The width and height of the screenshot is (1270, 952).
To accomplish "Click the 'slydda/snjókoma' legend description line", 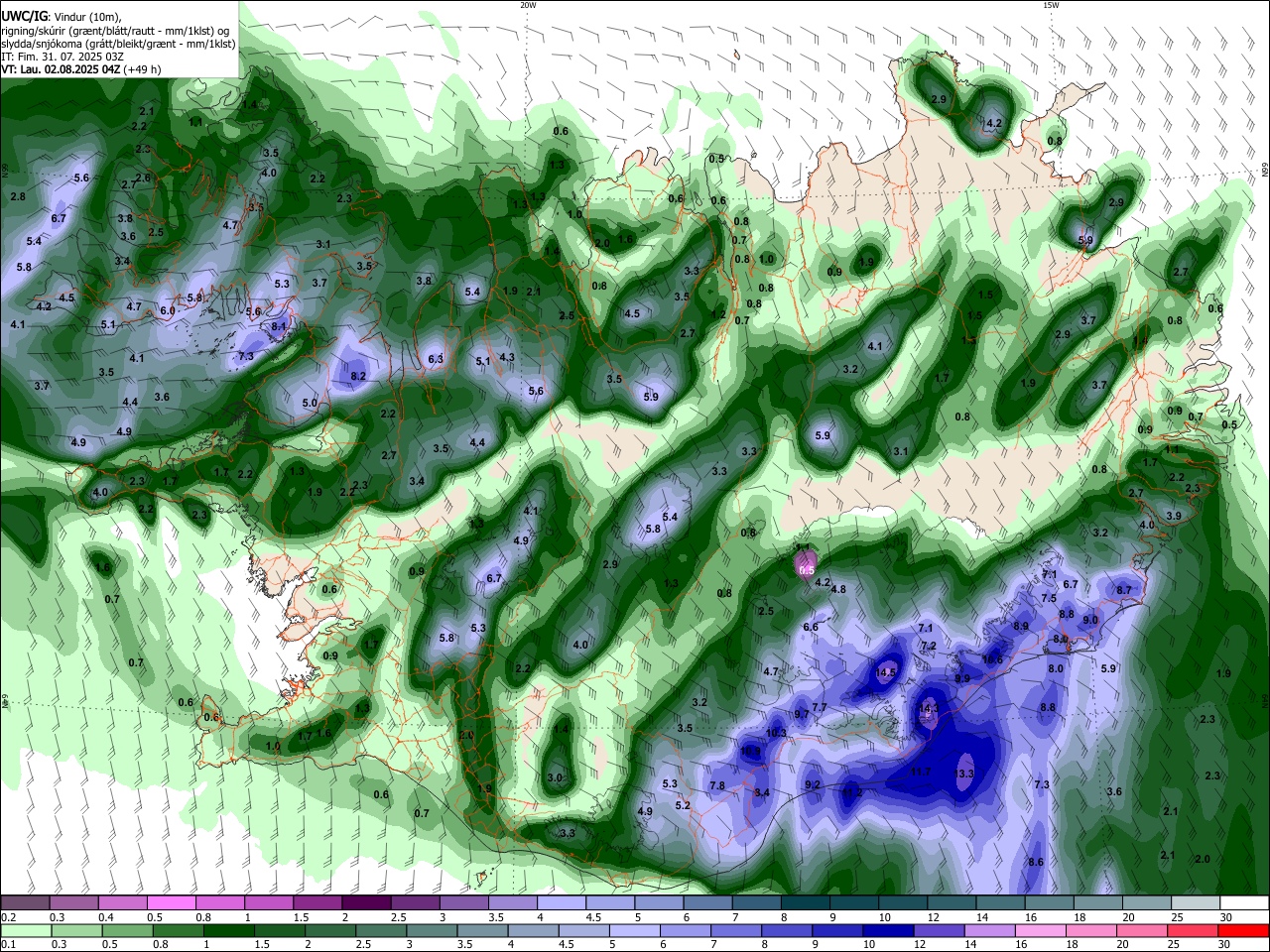I will (118, 44).
